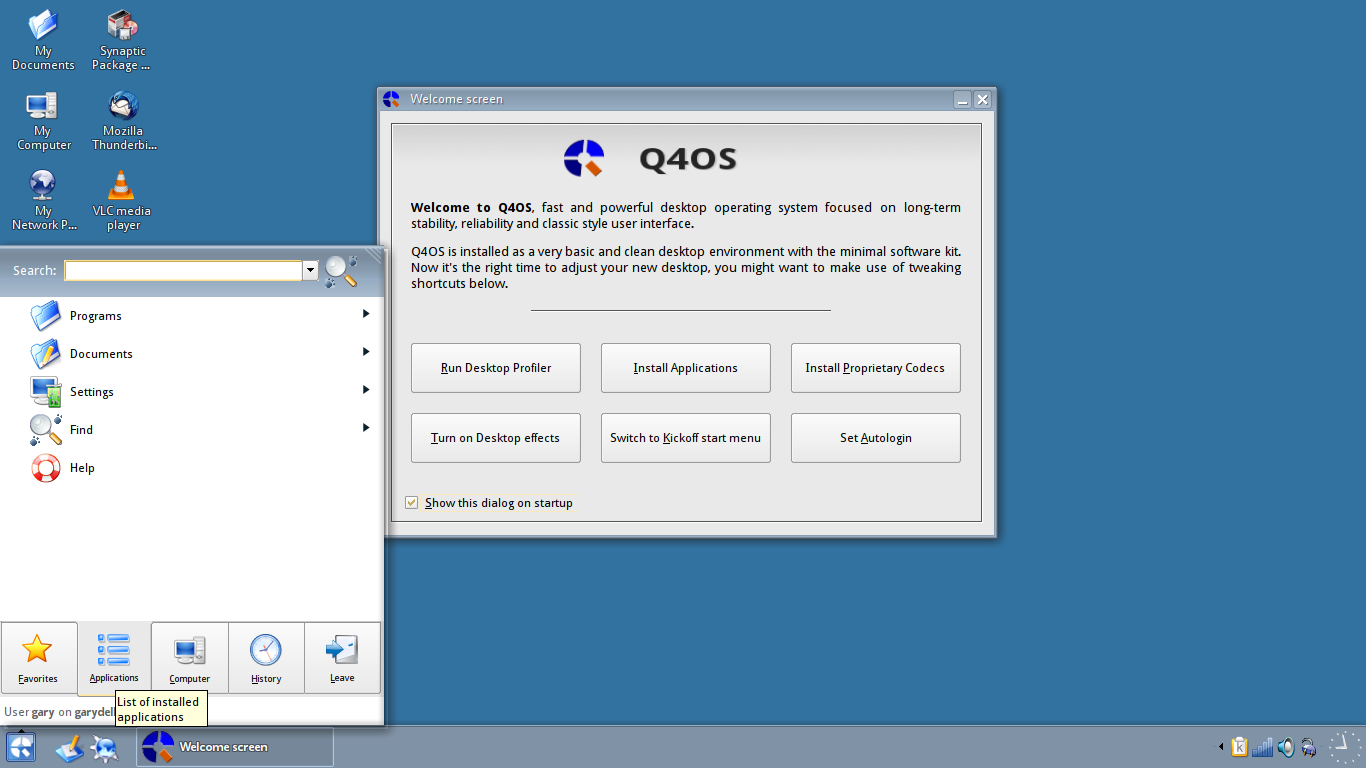Toggle Show this dialog on startup checkbox
The image size is (1366, 768).
(x=411, y=503)
